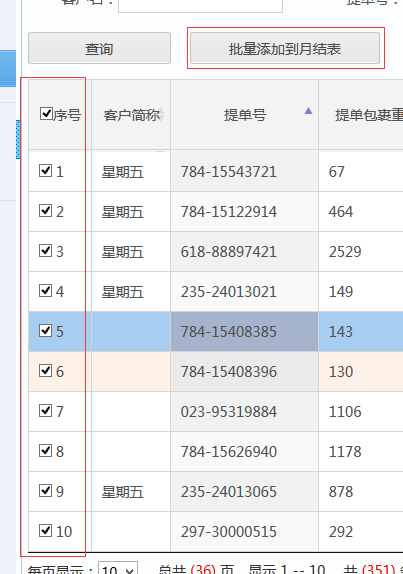The height and width of the screenshot is (574, 403).
Task: Uncheck the checkbox for row 1
Action: click(x=45, y=171)
